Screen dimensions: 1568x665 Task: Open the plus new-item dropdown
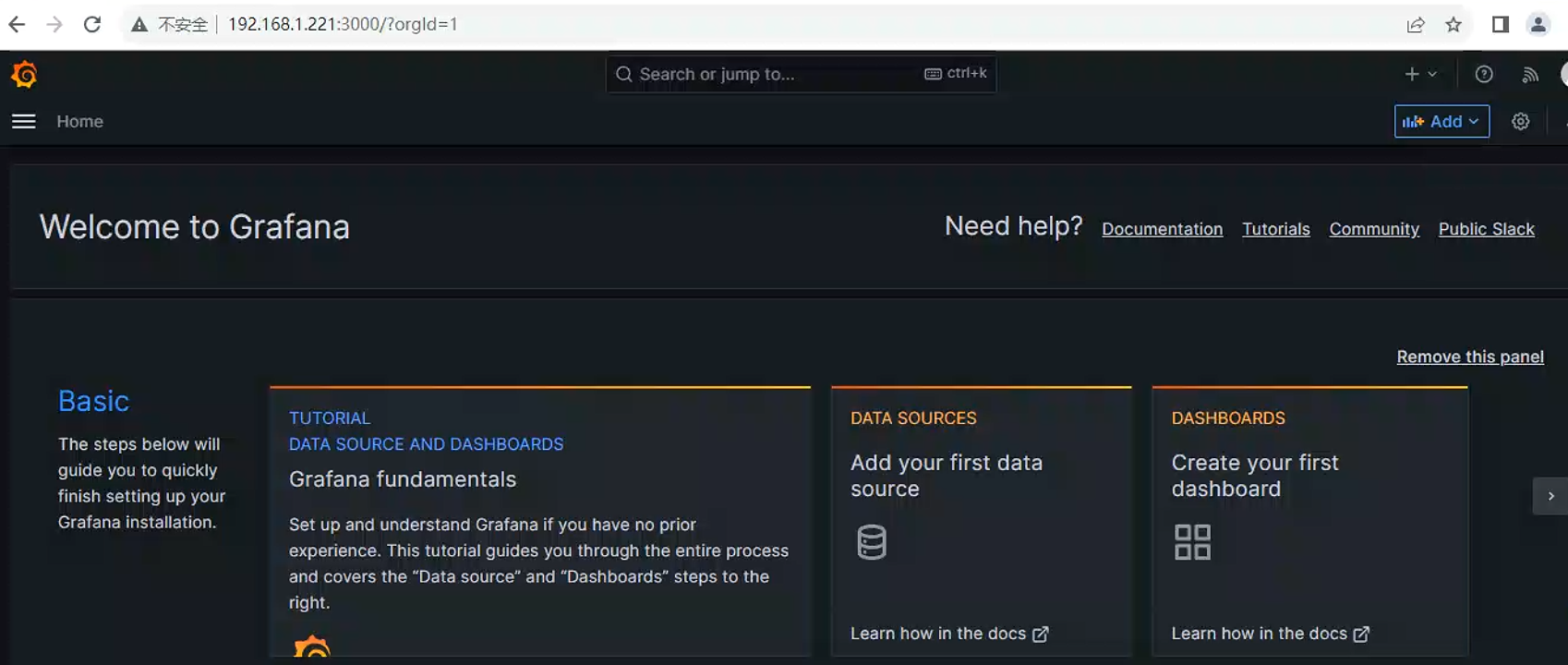[x=1421, y=74]
